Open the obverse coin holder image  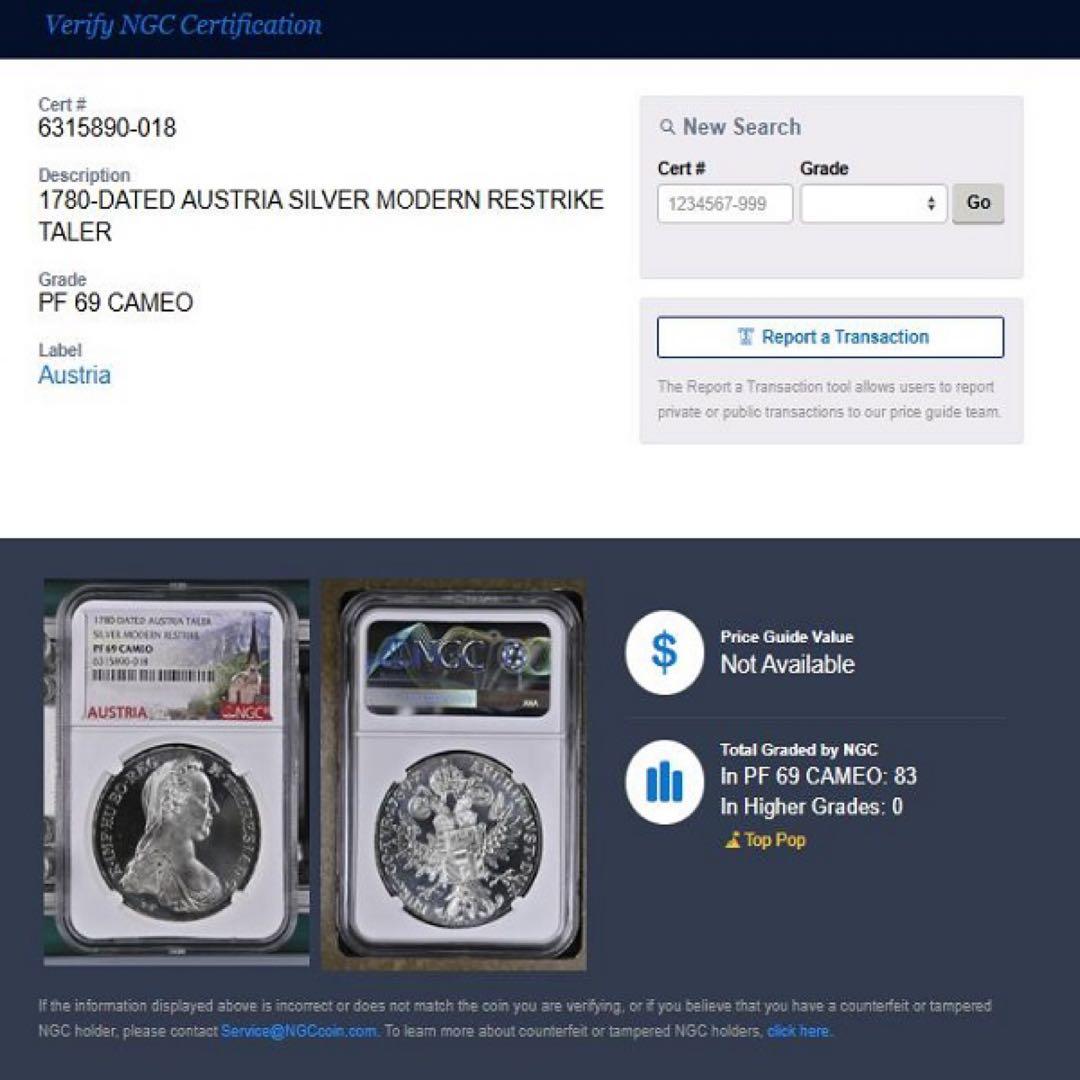click(176, 773)
